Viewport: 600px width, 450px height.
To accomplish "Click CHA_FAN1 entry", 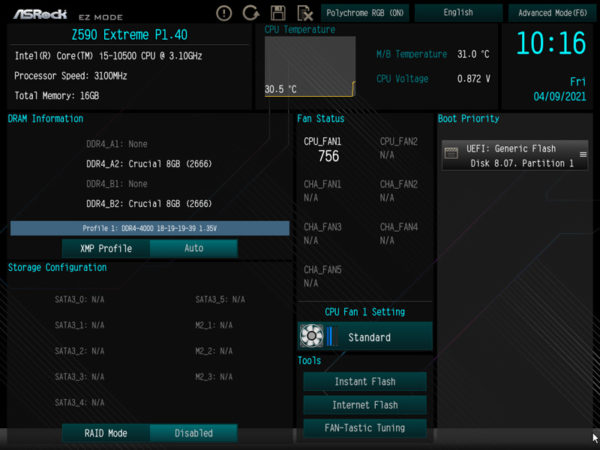I will [322, 191].
